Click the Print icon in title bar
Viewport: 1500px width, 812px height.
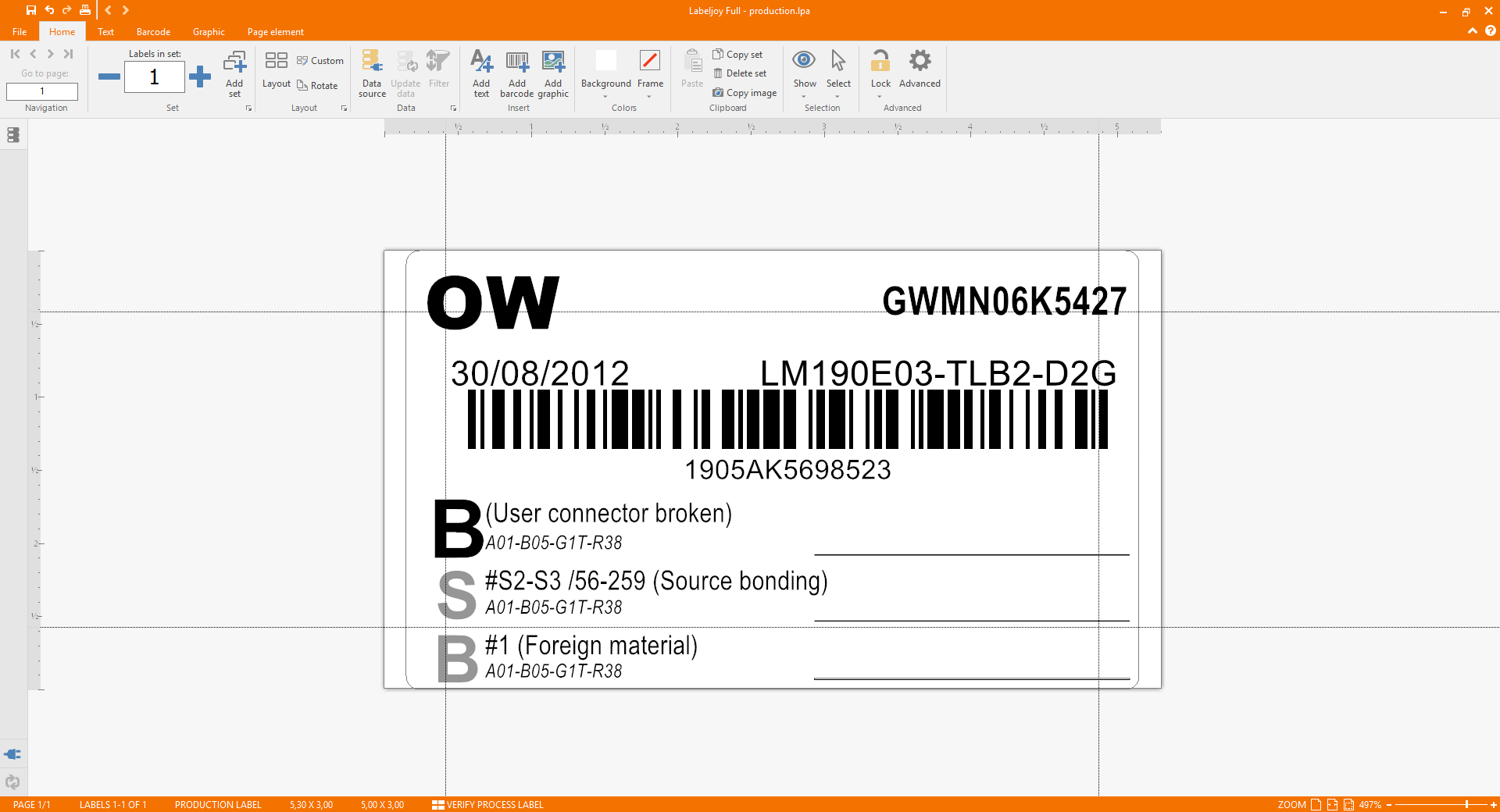pyautogui.click(x=84, y=10)
